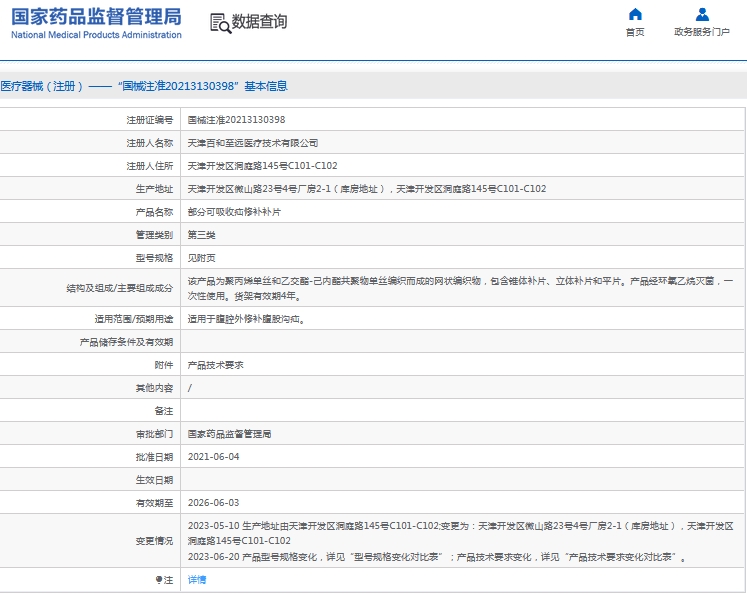747x599 pixels.
Task: Select registration number value 国械注准20213130398
Action: coord(236,120)
